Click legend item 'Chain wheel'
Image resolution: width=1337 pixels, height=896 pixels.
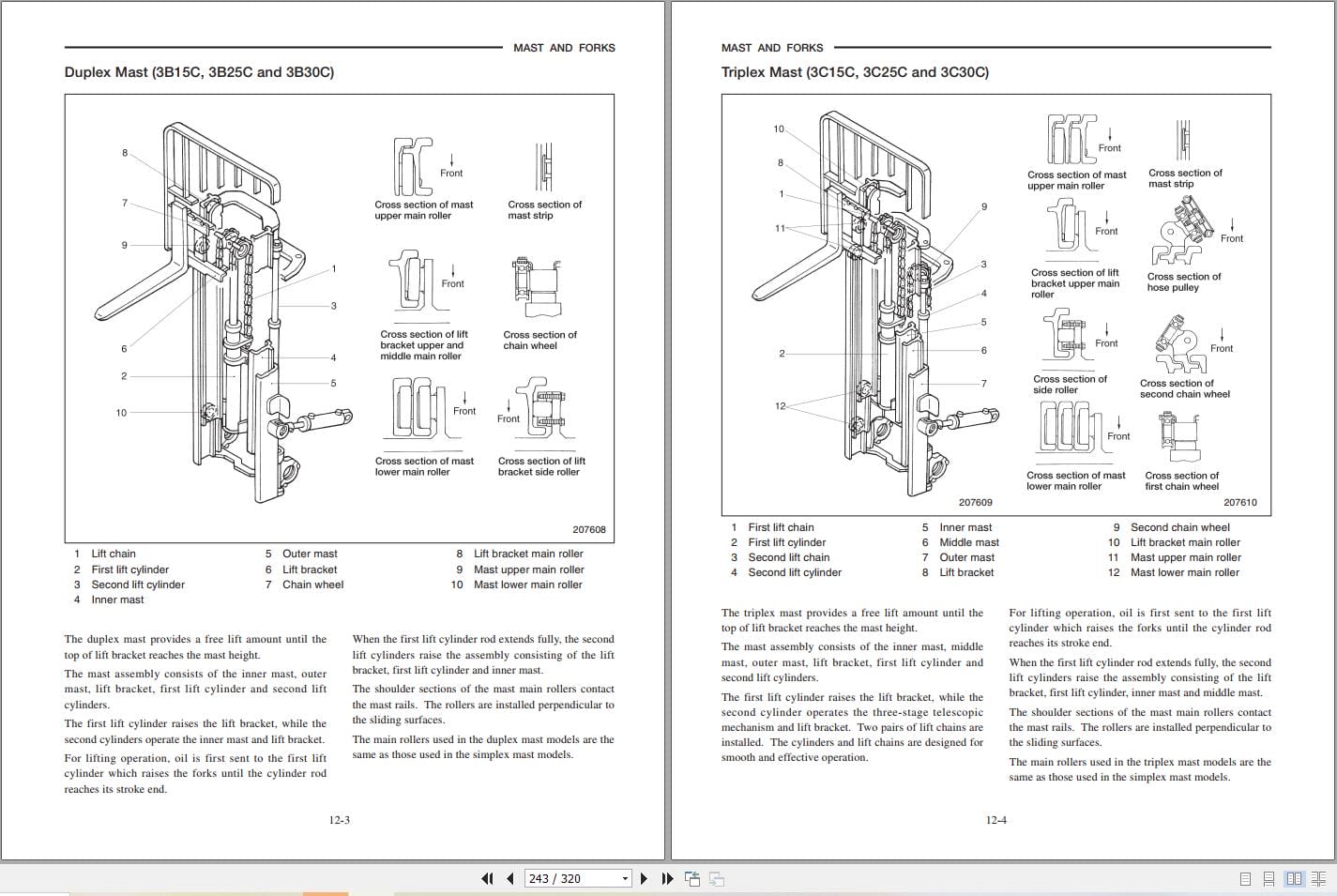coord(313,585)
